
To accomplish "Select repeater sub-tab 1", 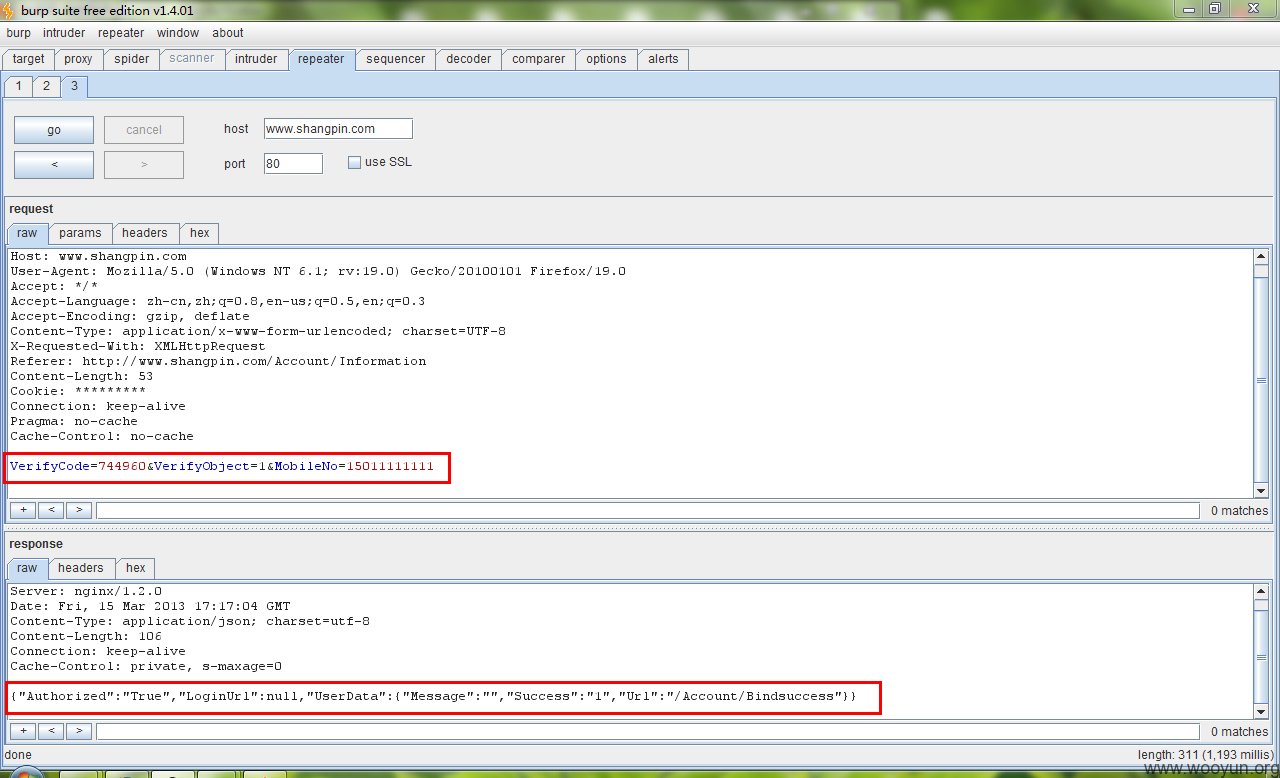I will coord(18,86).
